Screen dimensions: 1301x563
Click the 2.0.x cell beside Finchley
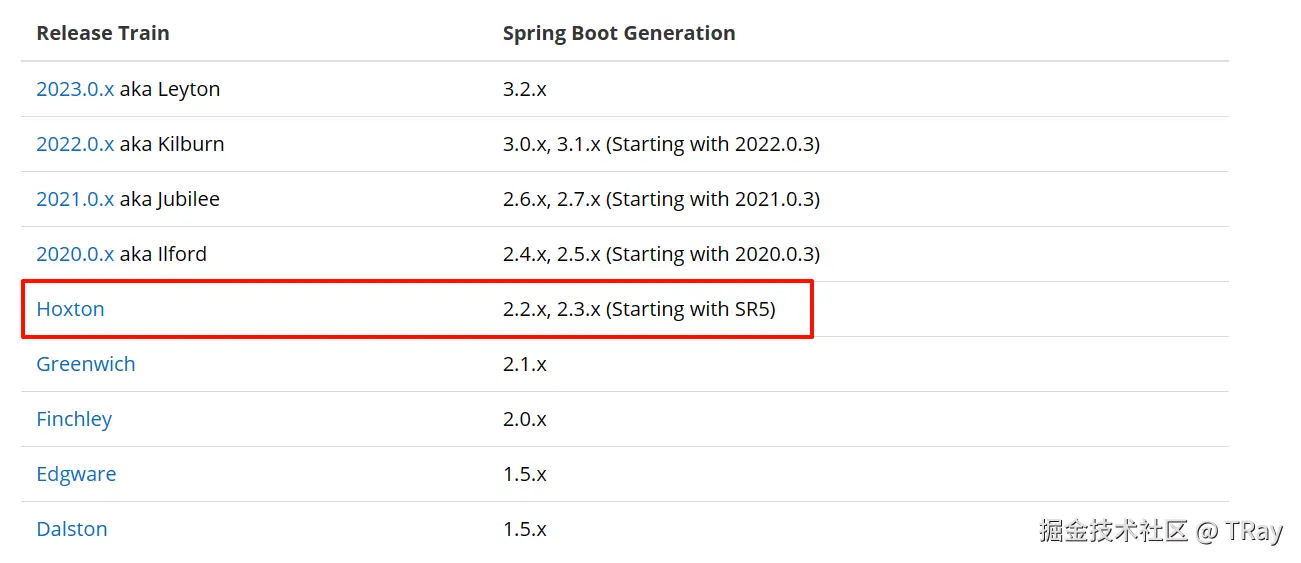[x=525, y=419]
